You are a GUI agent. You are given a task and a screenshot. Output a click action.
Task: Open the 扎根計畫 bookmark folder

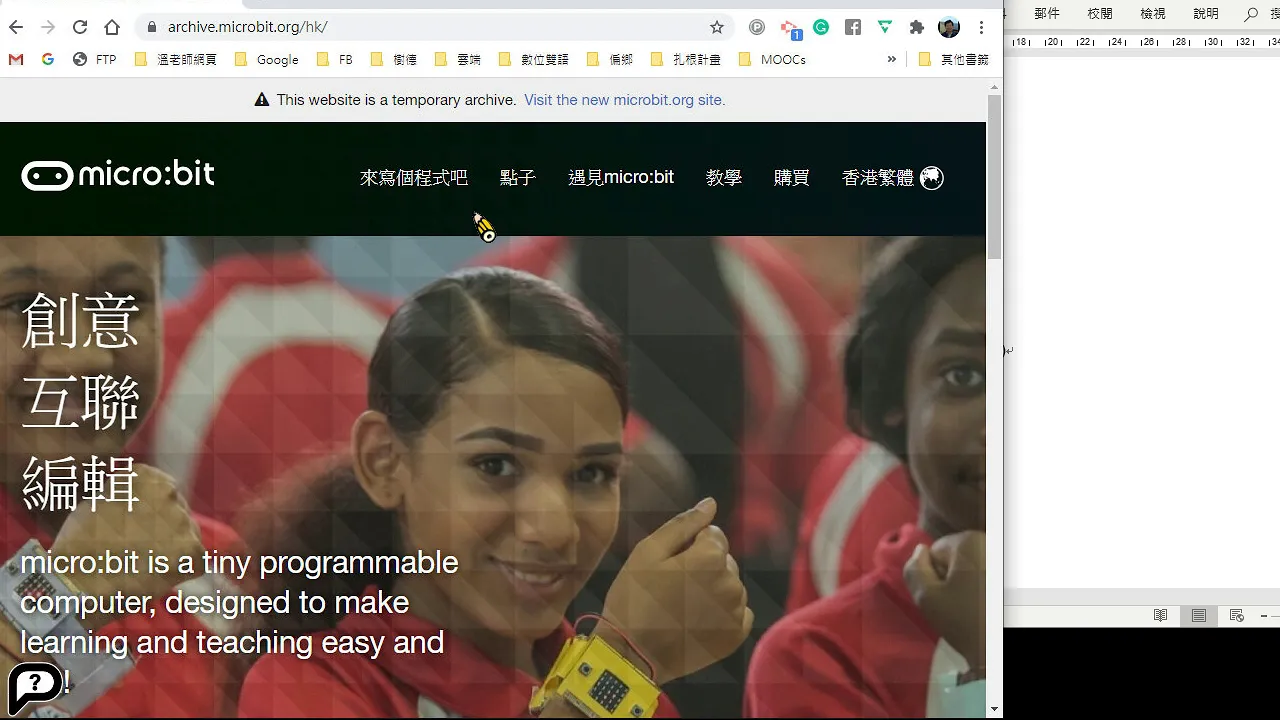pos(686,59)
